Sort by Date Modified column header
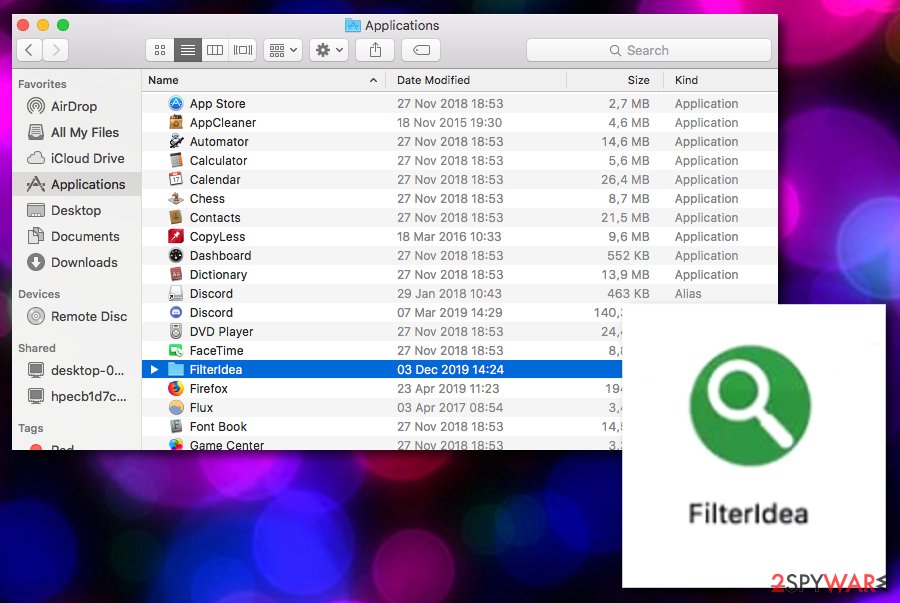The image size is (900, 603). pyautogui.click(x=476, y=80)
